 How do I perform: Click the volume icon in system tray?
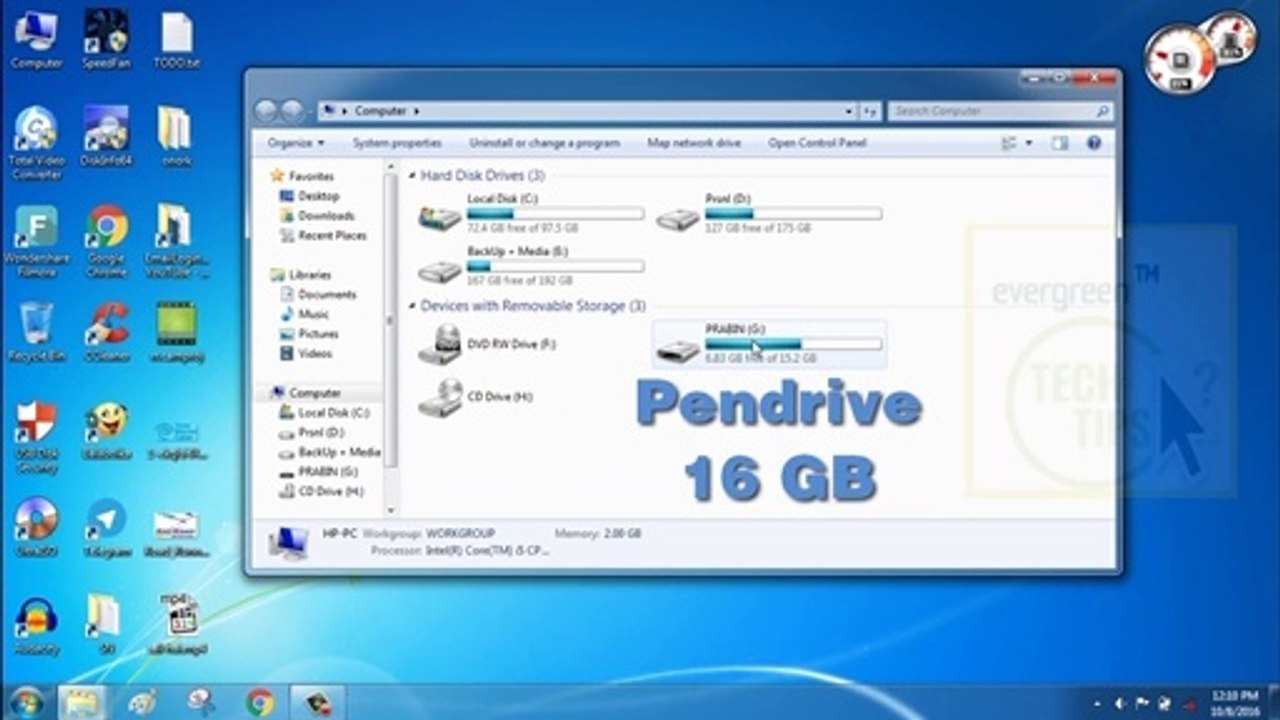tap(1120, 703)
